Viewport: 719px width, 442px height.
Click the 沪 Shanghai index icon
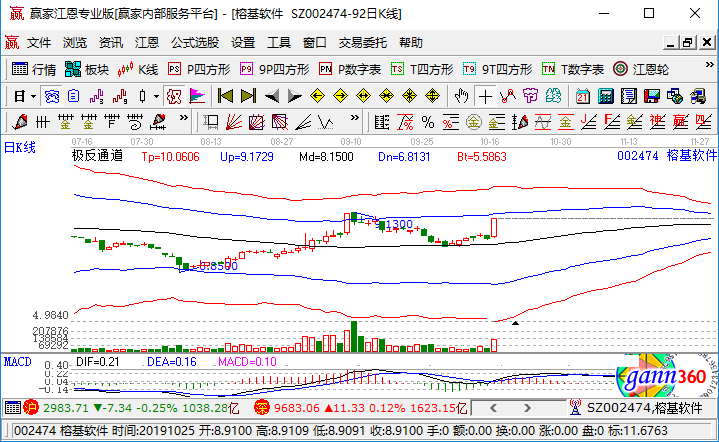pyautogui.click(x=31, y=408)
